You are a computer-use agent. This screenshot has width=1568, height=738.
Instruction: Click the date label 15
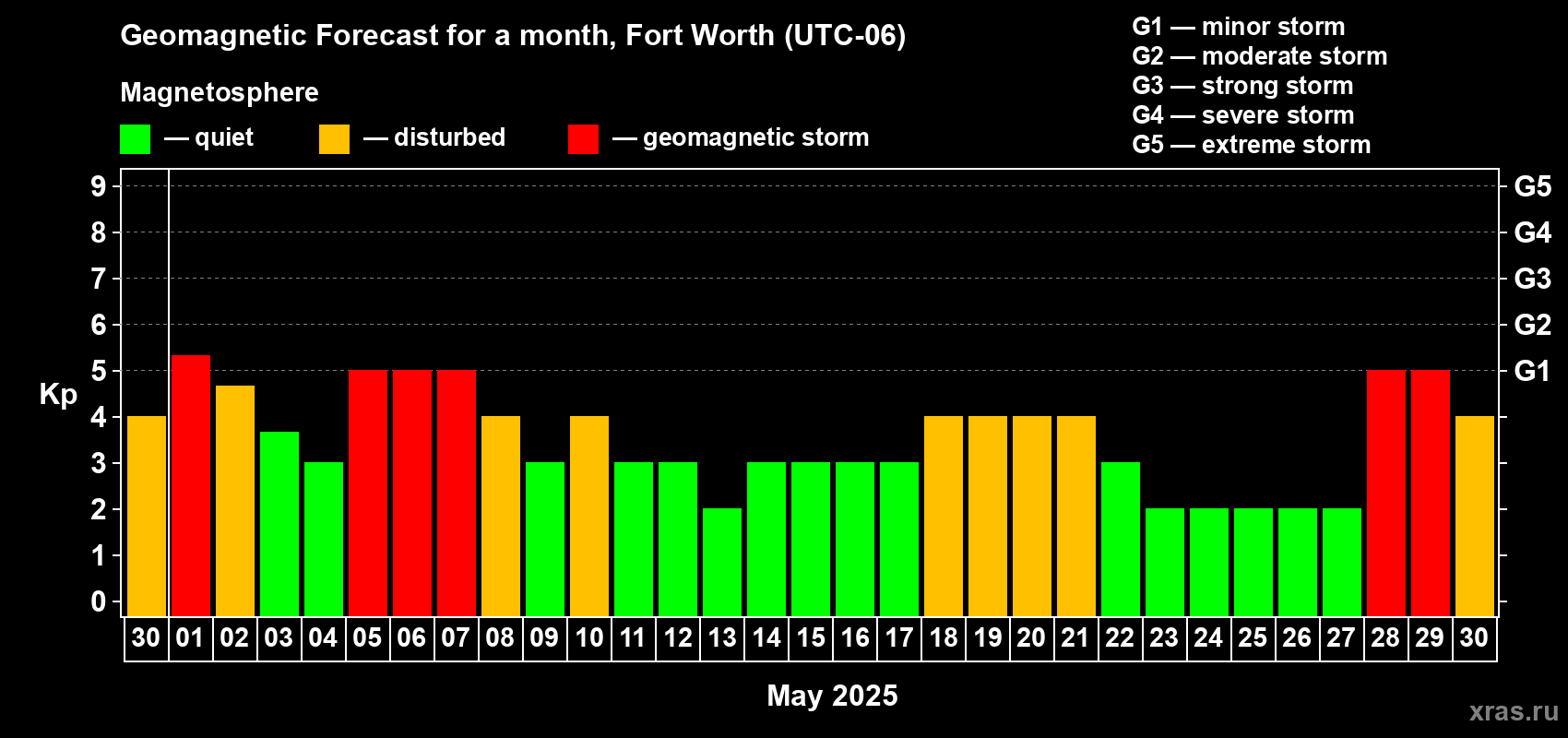[x=810, y=637]
